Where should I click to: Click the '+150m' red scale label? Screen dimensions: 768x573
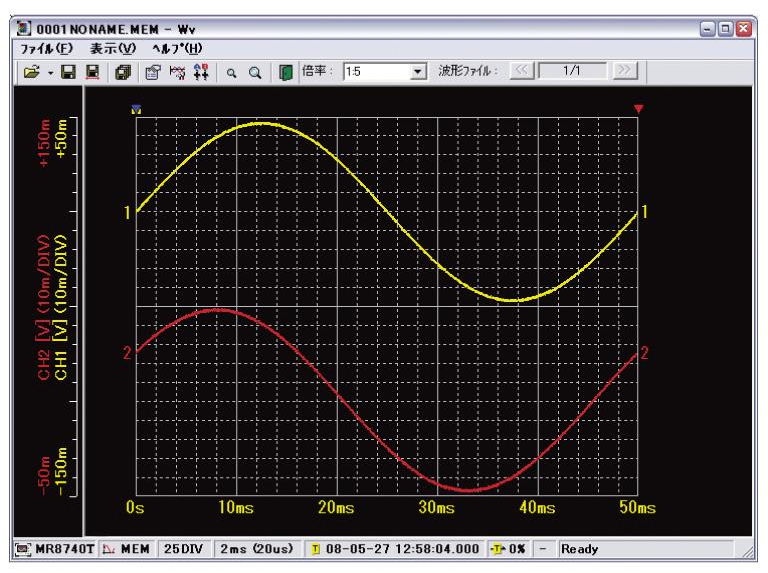pos(44,143)
